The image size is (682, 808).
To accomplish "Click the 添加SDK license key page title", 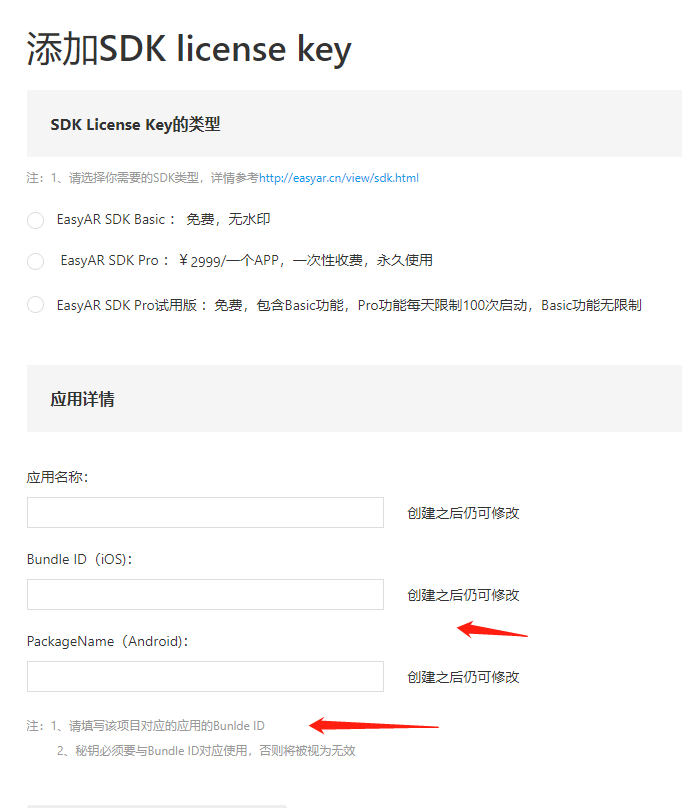I will coord(189,49).
